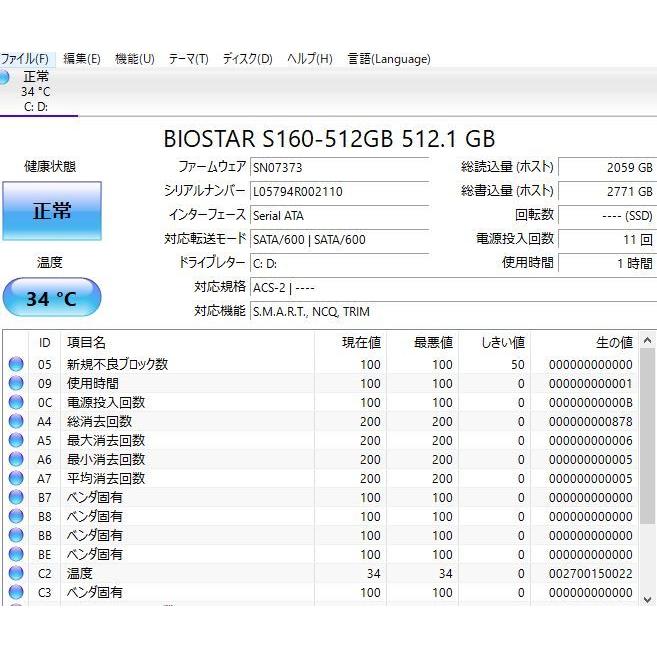Click the drive letter field C: D:
Image resolution: width=657 pixels, height=657 pixels.
click(339, 264)
